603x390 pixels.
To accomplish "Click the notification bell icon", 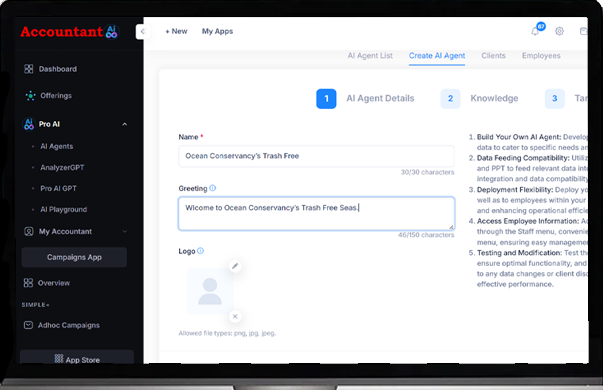I will tap(535, 31).
